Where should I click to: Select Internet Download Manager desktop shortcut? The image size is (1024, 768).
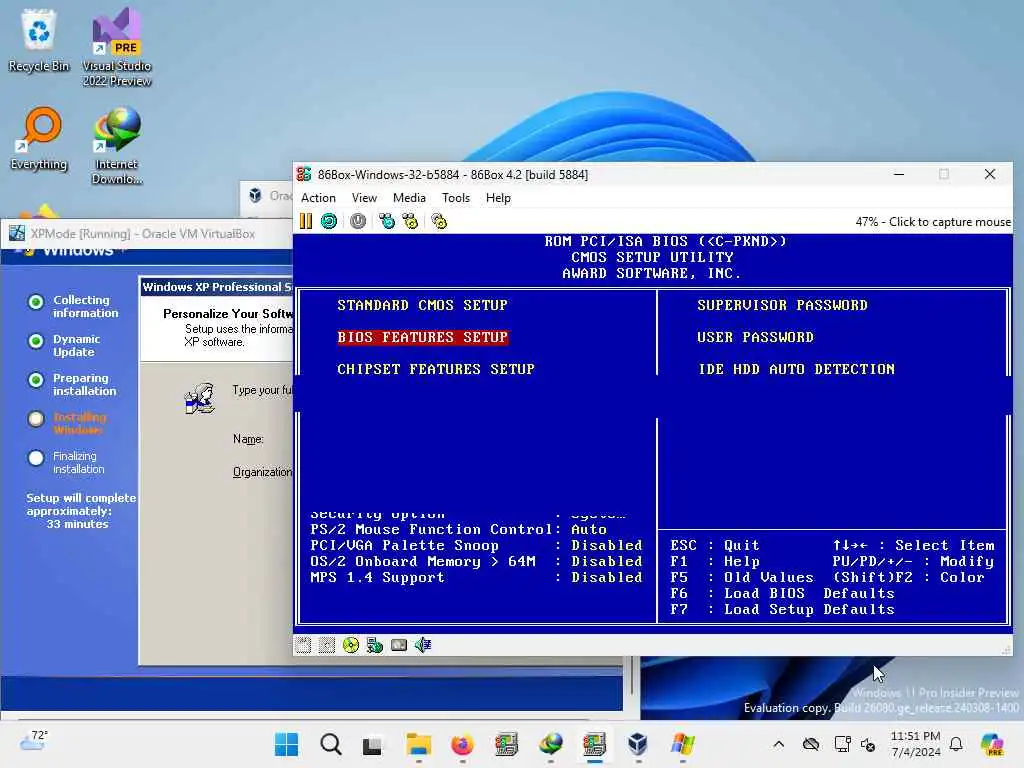(117, 146)
